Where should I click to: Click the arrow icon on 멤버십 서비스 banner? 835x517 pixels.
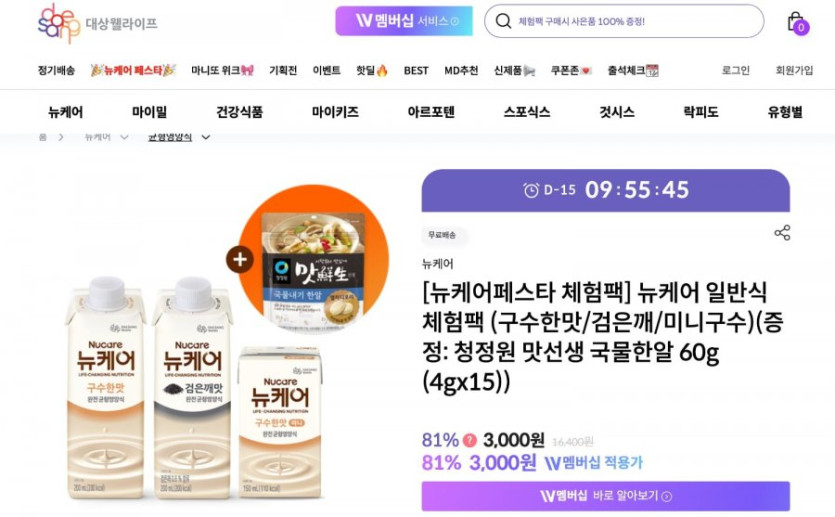click(x=455, y=21)
